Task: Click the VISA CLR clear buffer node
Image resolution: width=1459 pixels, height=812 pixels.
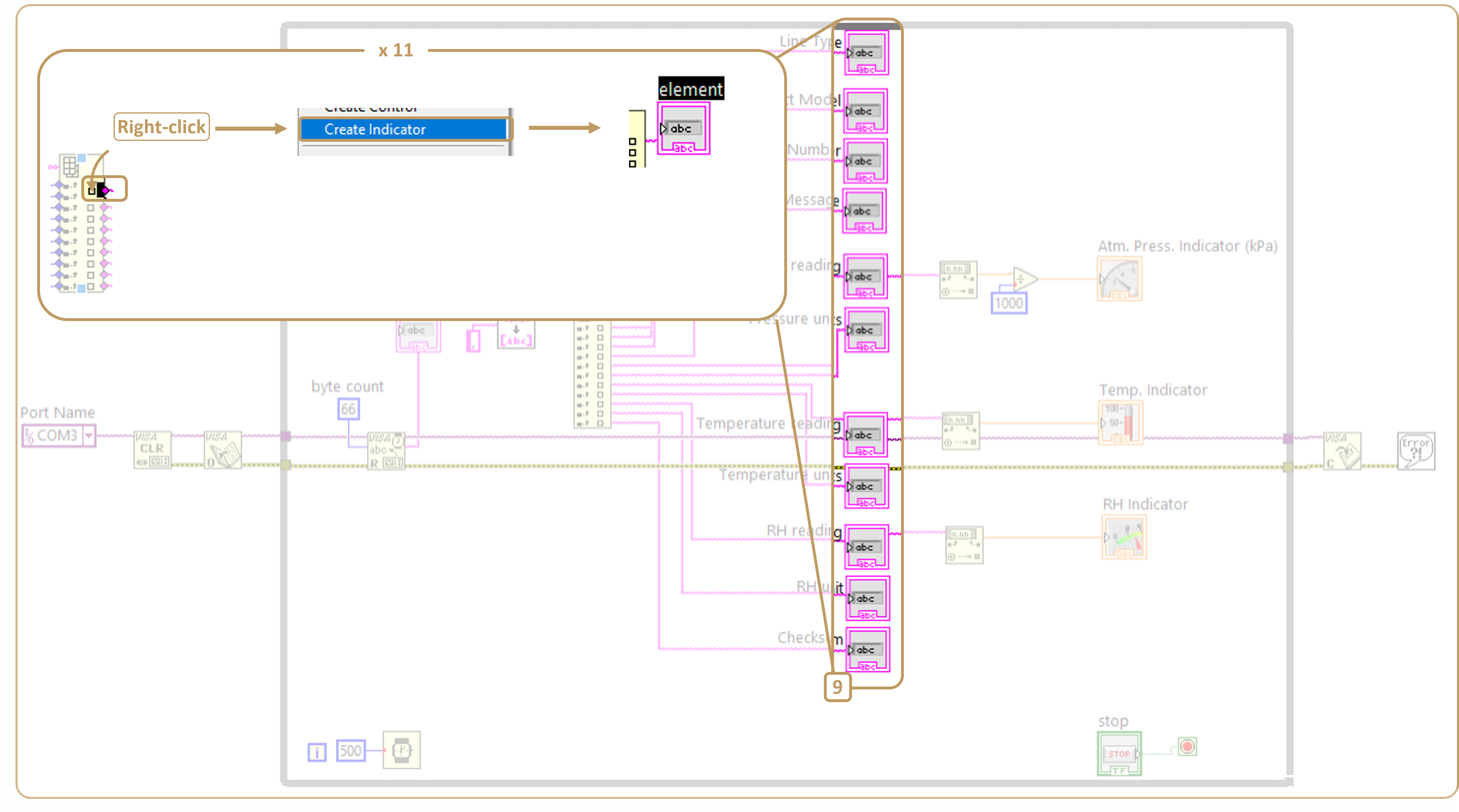Action: [152, 450]
